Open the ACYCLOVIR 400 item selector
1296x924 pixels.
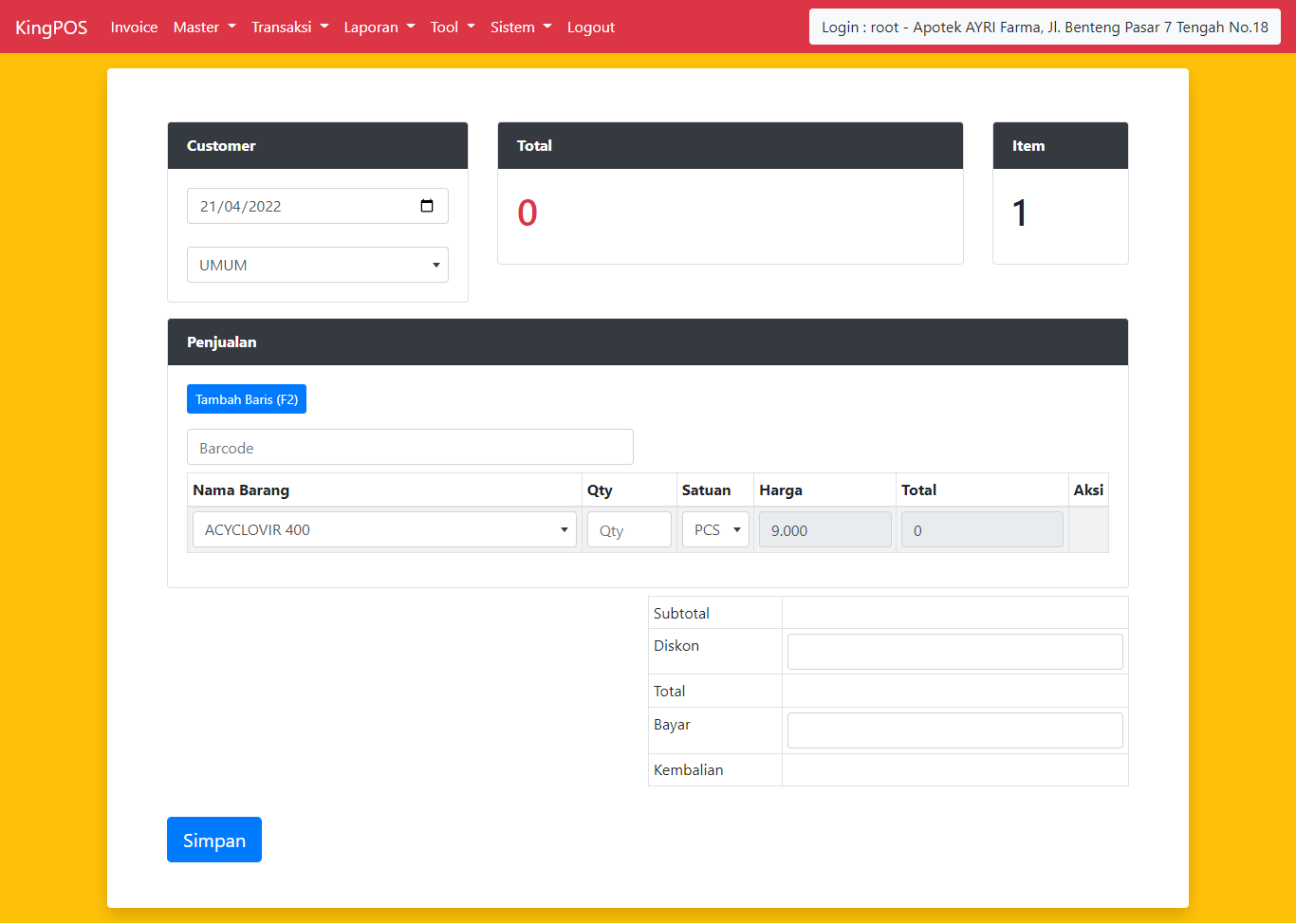click(384, 530)
